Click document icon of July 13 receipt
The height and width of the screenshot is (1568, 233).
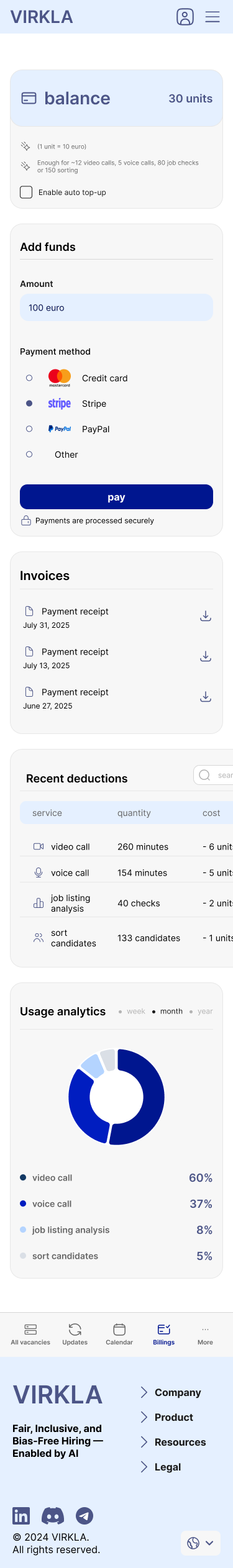pos(29,651)
